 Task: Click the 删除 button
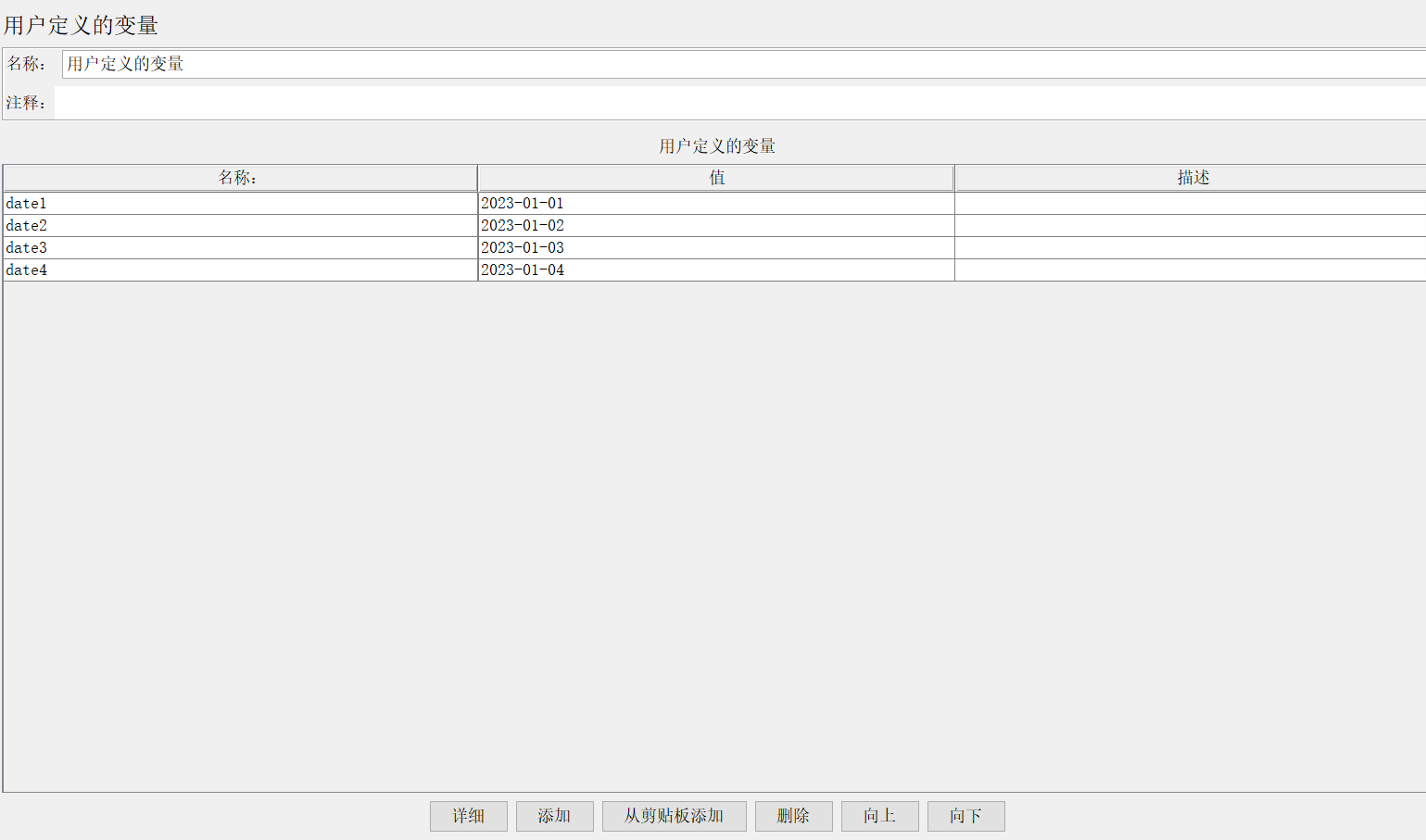793,816
